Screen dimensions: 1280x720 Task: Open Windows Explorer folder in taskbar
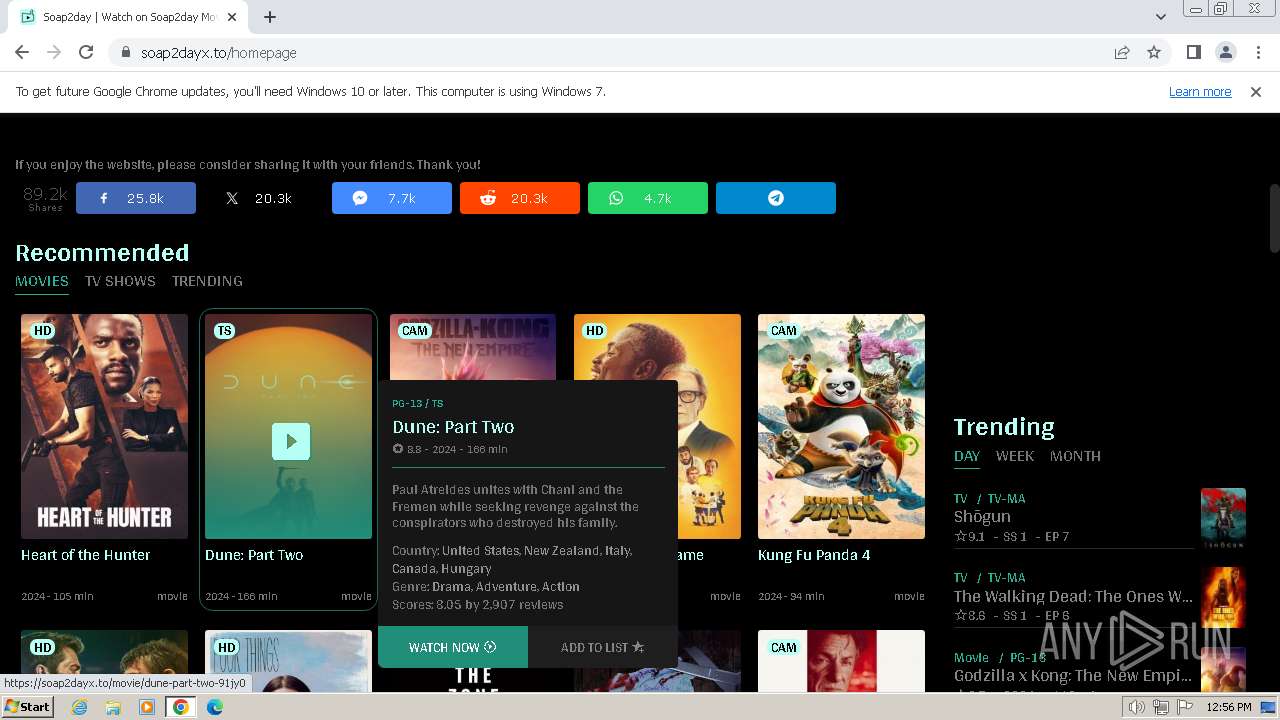(x=113, y=707)
